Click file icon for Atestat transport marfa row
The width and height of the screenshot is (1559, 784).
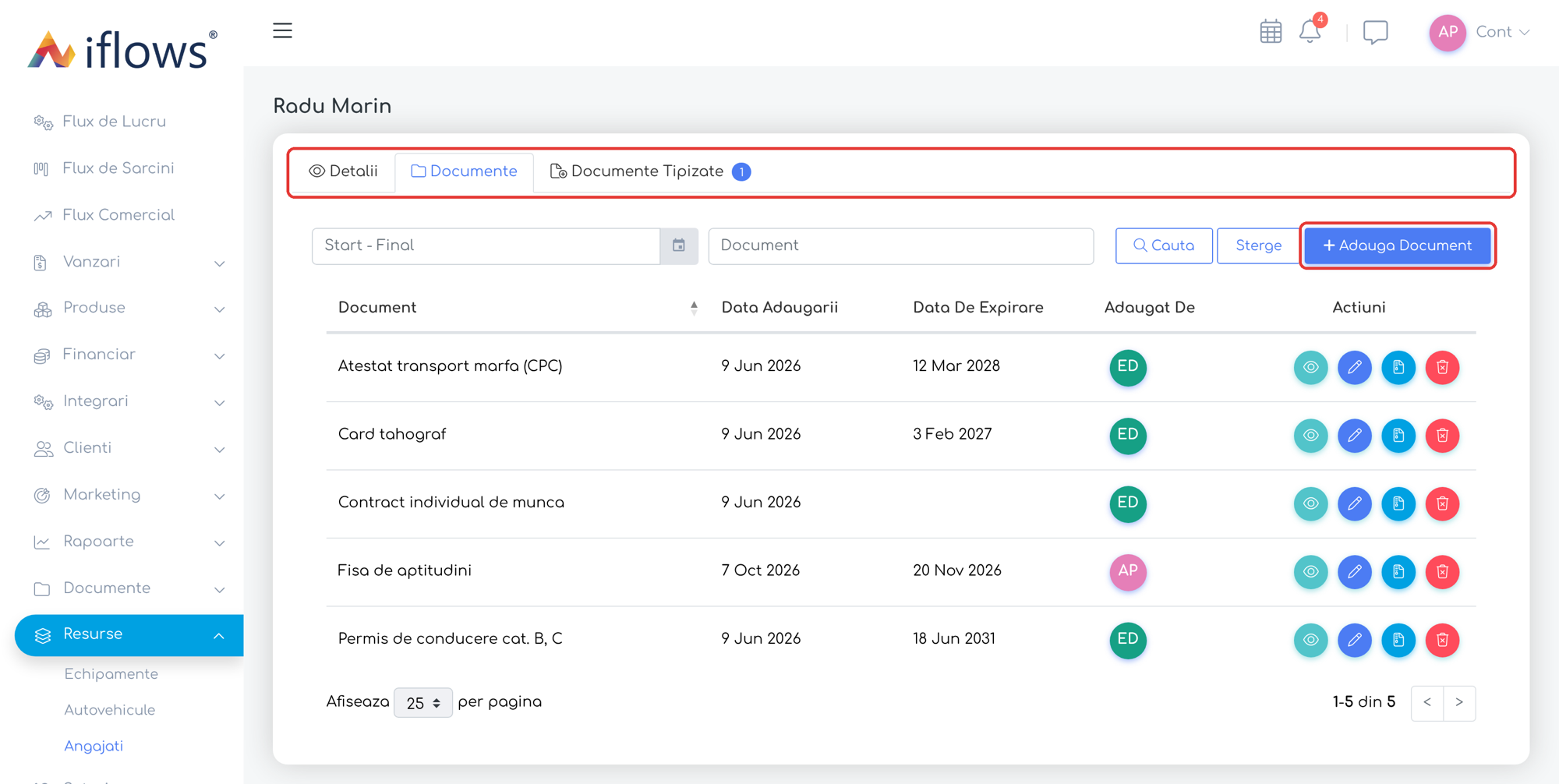click(1398, 367)
